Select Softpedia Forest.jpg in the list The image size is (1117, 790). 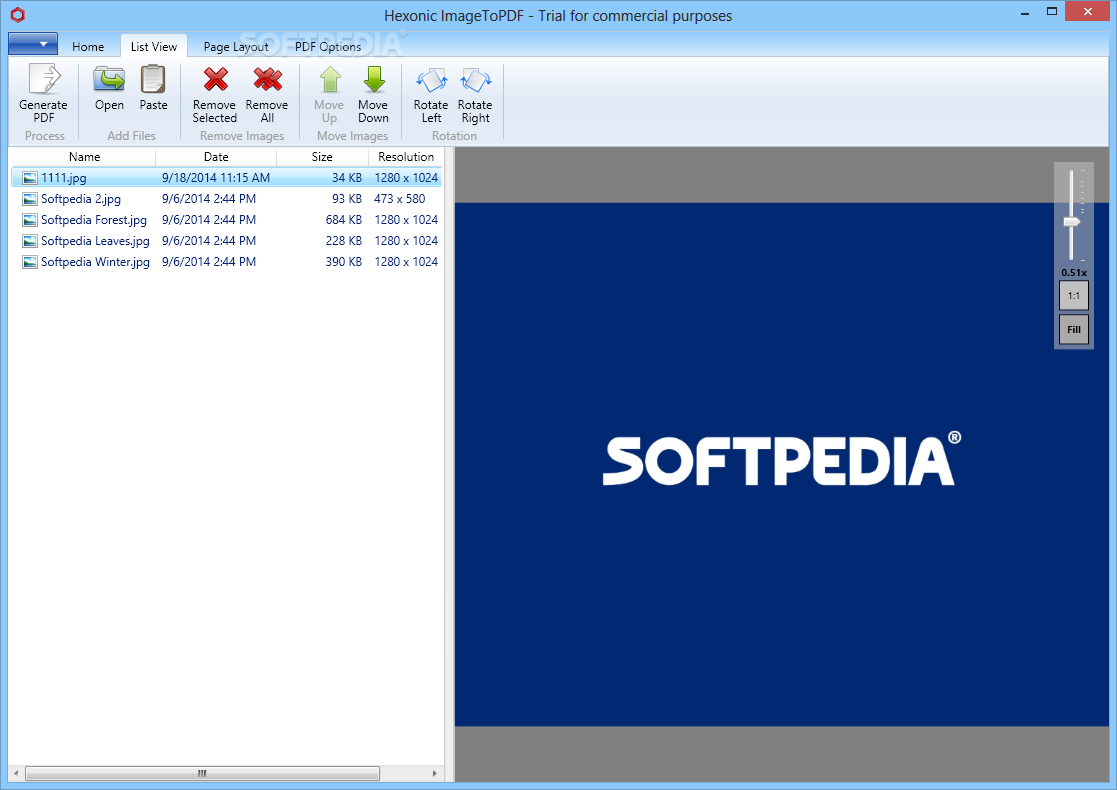click(x=93, y=220)
